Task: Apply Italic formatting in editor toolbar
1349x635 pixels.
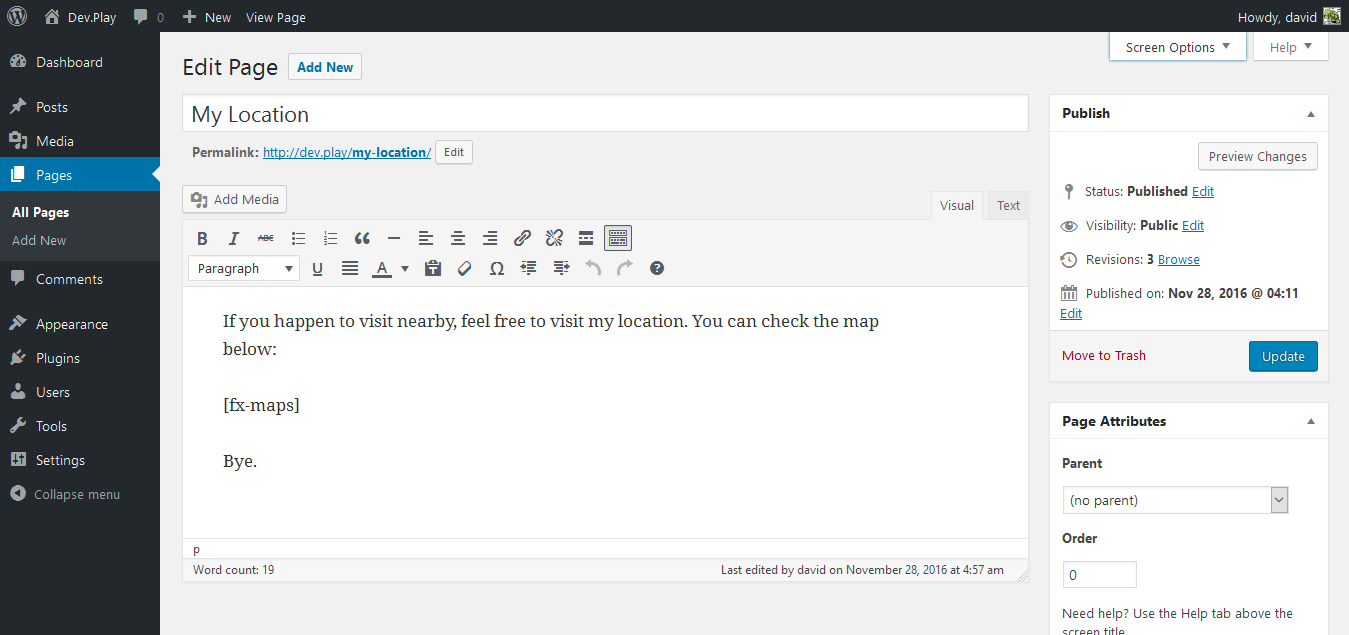Action: (234, 238)
